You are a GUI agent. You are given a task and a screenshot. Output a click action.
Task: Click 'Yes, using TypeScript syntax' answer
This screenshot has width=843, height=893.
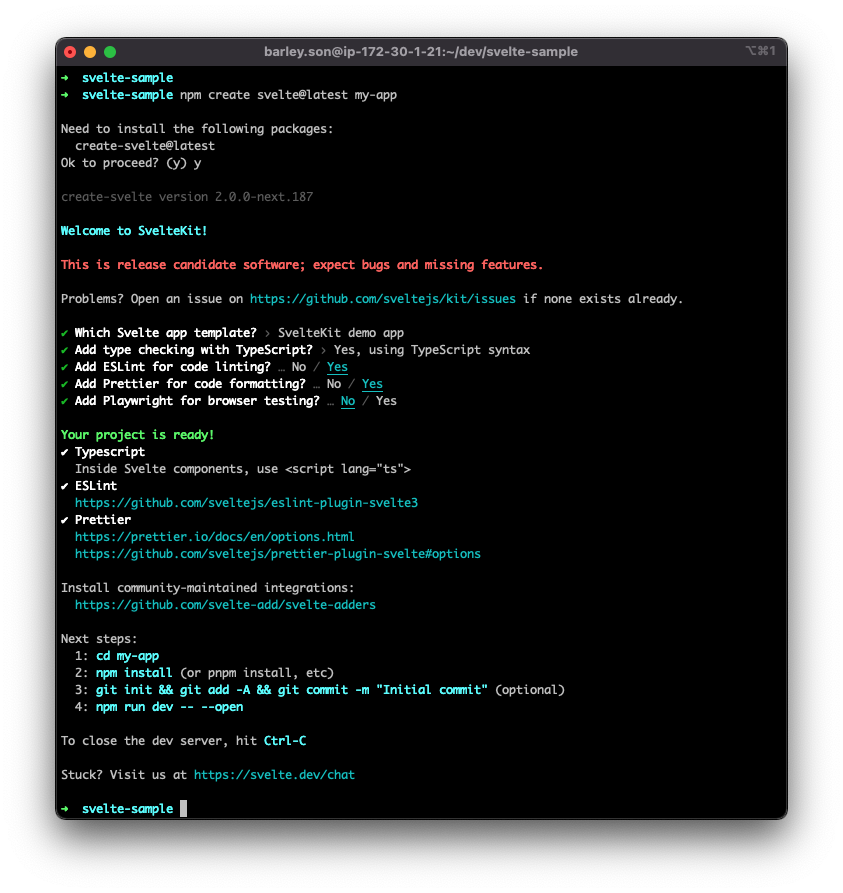[432, 350]
